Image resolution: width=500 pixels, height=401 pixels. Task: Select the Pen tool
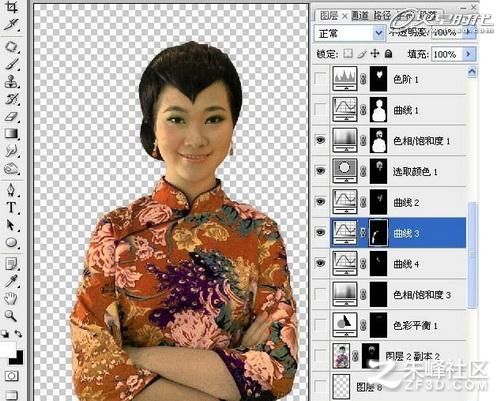[11, 189]
